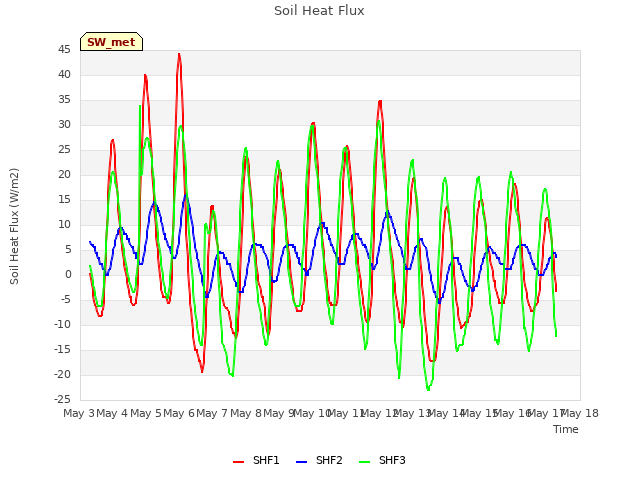Toggle the SHF2 legend entry
Image resolution: width=640 pixels, height=480 pixels.
[x=319, y=460]
